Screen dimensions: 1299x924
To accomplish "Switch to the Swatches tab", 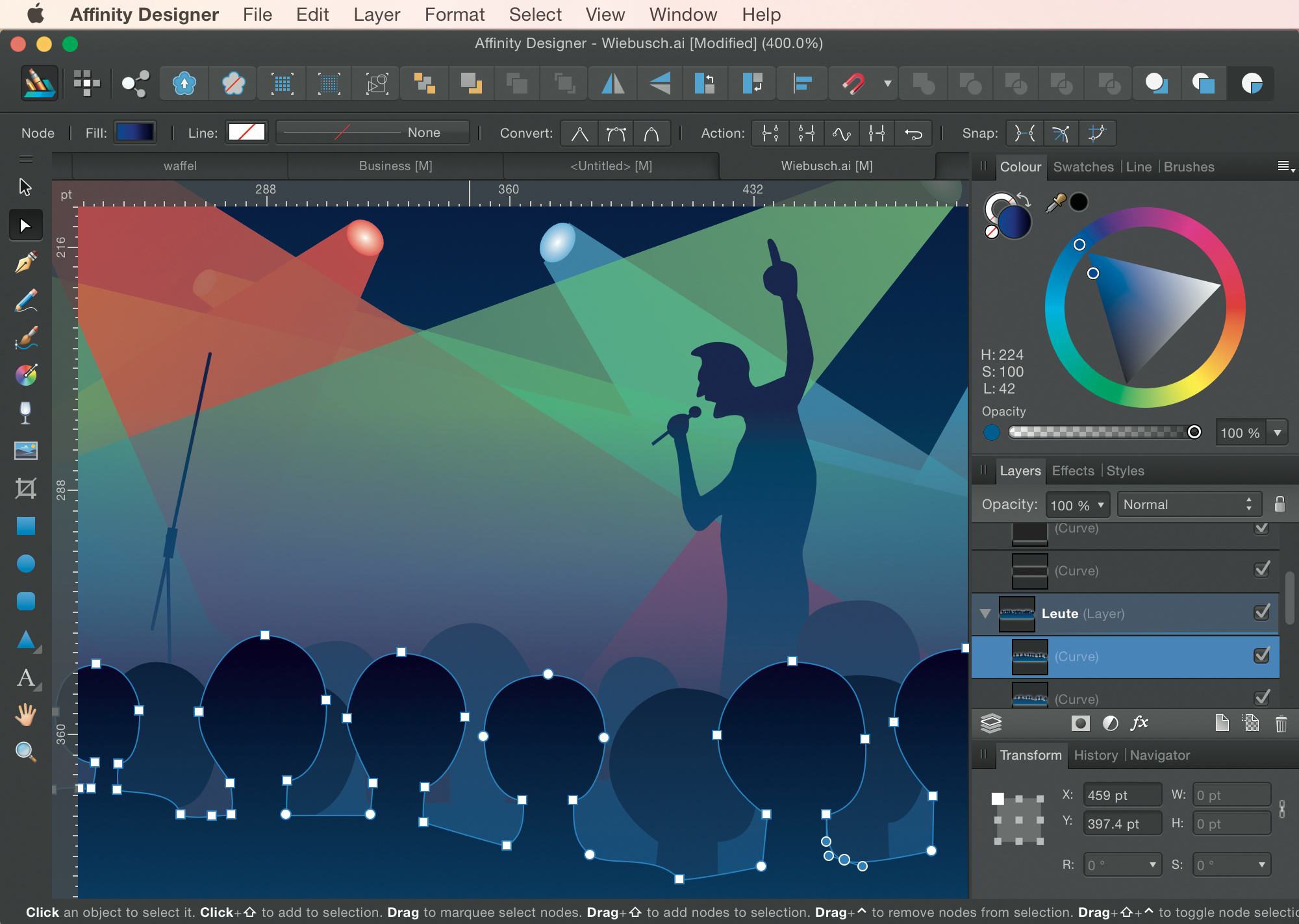I will (x=1083, y=167).
